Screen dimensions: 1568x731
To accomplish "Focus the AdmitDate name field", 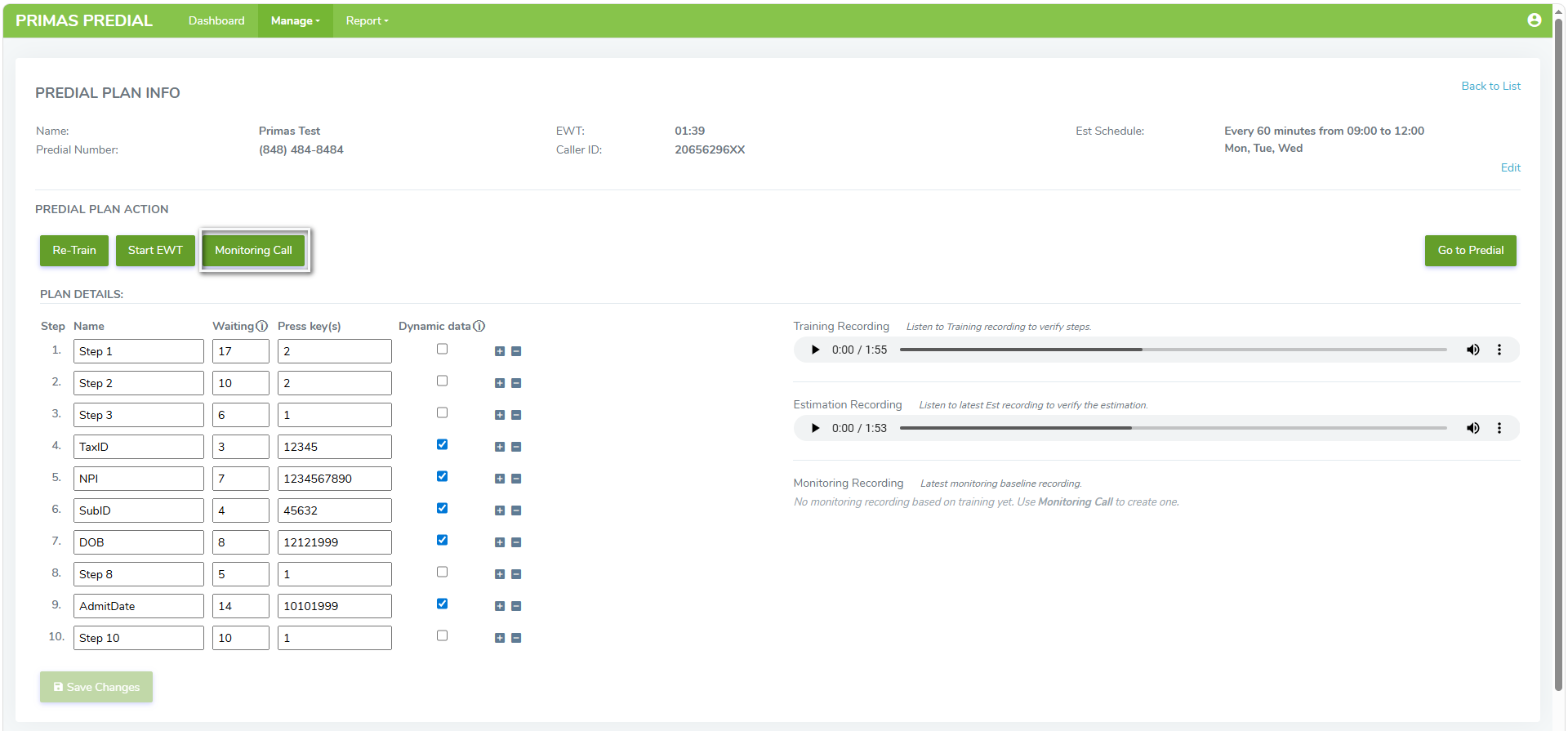I will pyautogui.click(x=139, y=606).
